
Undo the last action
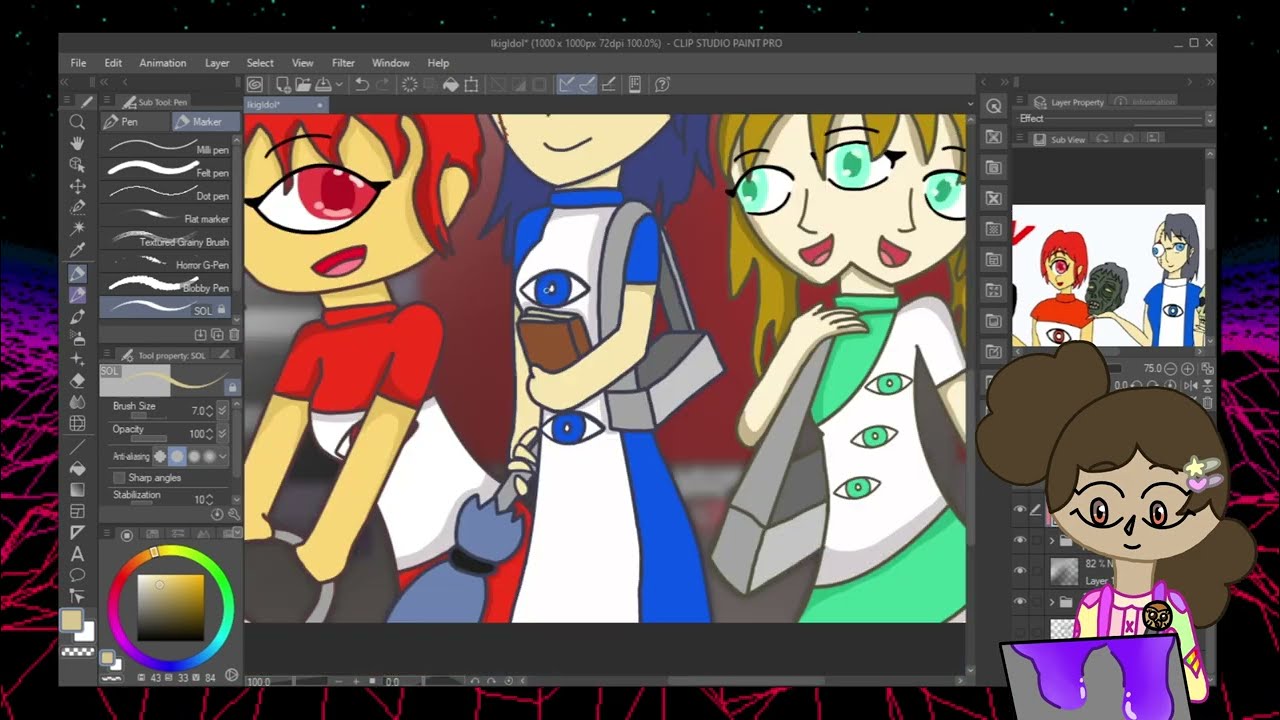click(x=362, y=85)
